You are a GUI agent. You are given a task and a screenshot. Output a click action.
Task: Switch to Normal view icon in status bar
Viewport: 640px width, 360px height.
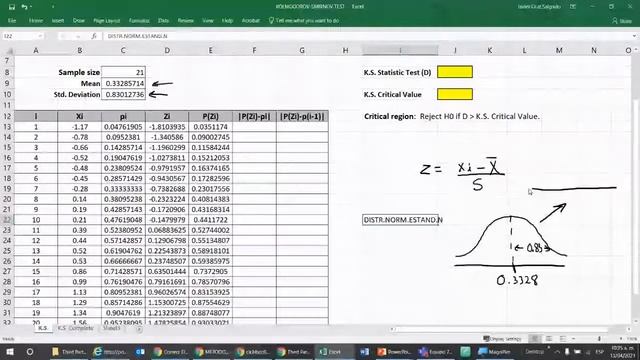[x=535, y=339]
